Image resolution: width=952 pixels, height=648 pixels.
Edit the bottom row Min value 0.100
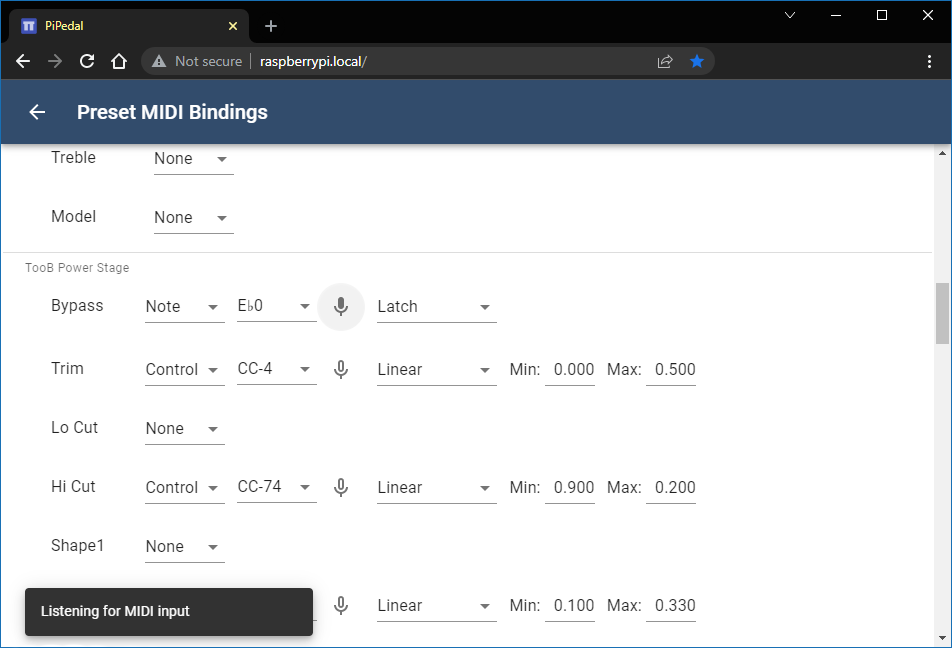click(570, 605)
